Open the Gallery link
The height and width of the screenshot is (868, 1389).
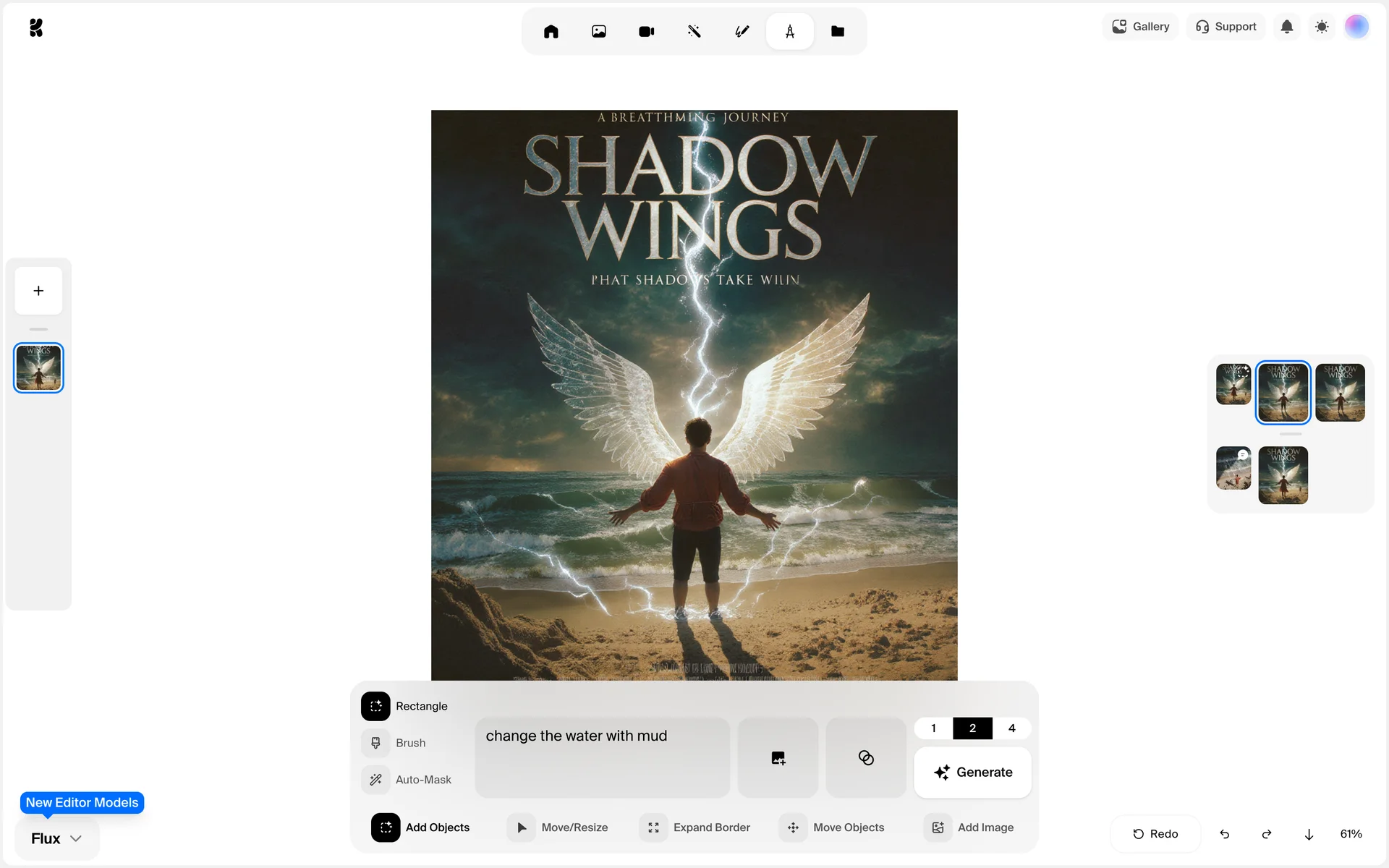click(x=1140, y=27)
